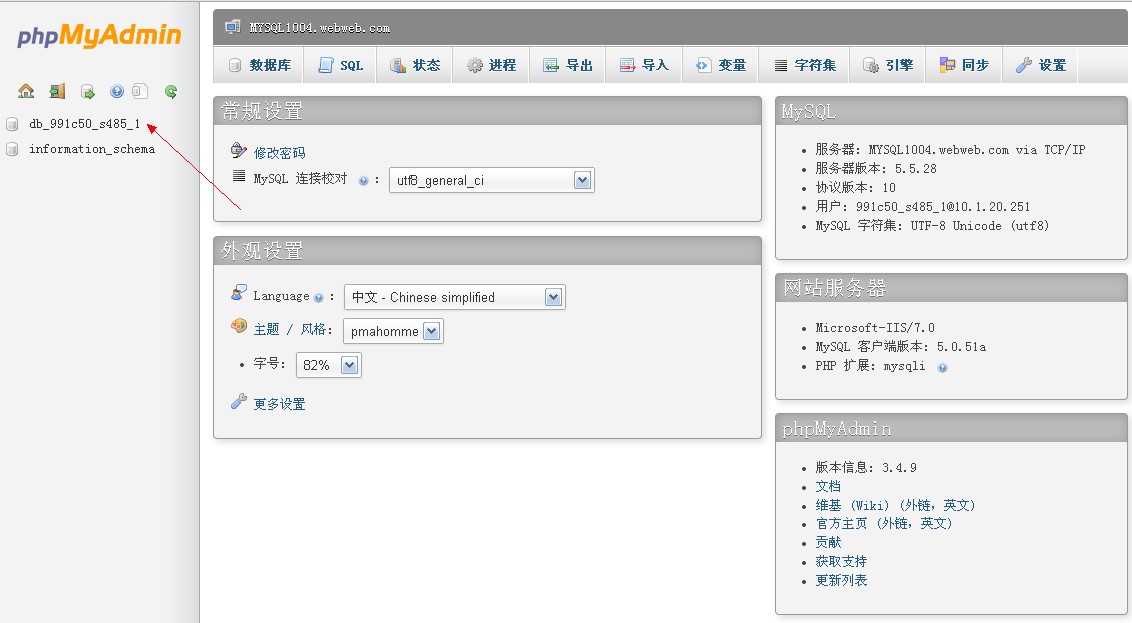Image resolution: width=1132 pixels, height=623 pixels.
Task: Click the 主题 / 风格 link
Action: (292, 330)
